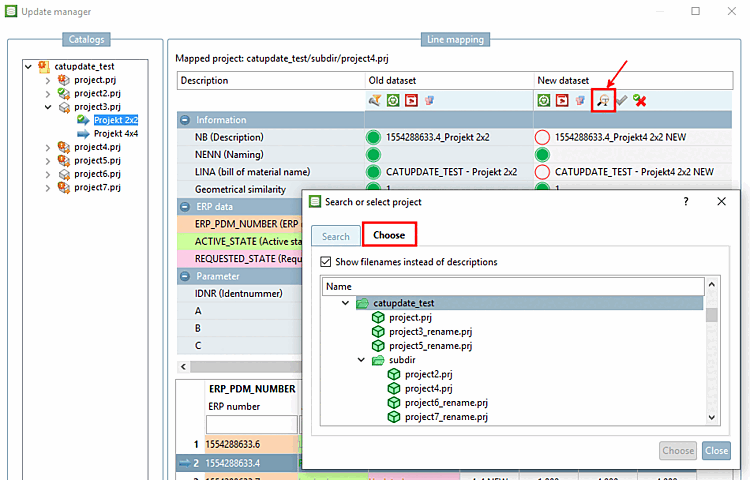Click the pink-blue books icon under Old dataset
750x480 pixels.
pos(429,100)
